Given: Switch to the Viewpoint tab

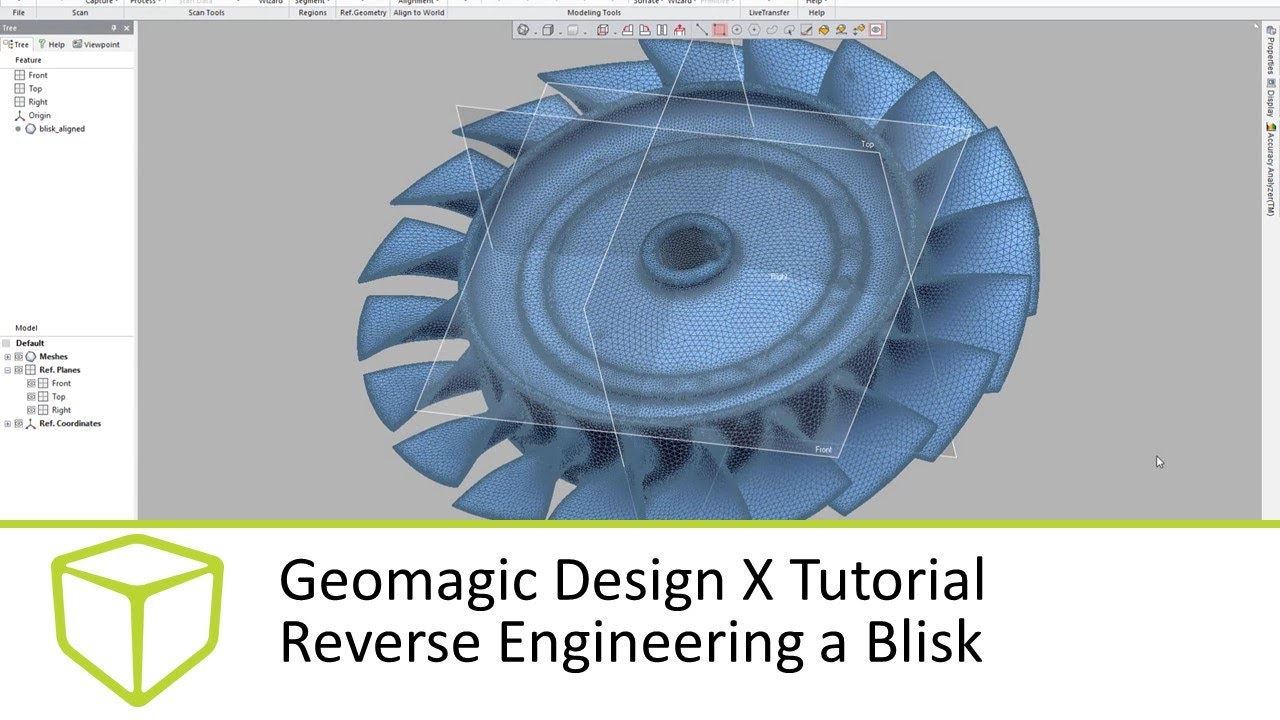Looking at the screenshot, I should (x=96, y=44).
